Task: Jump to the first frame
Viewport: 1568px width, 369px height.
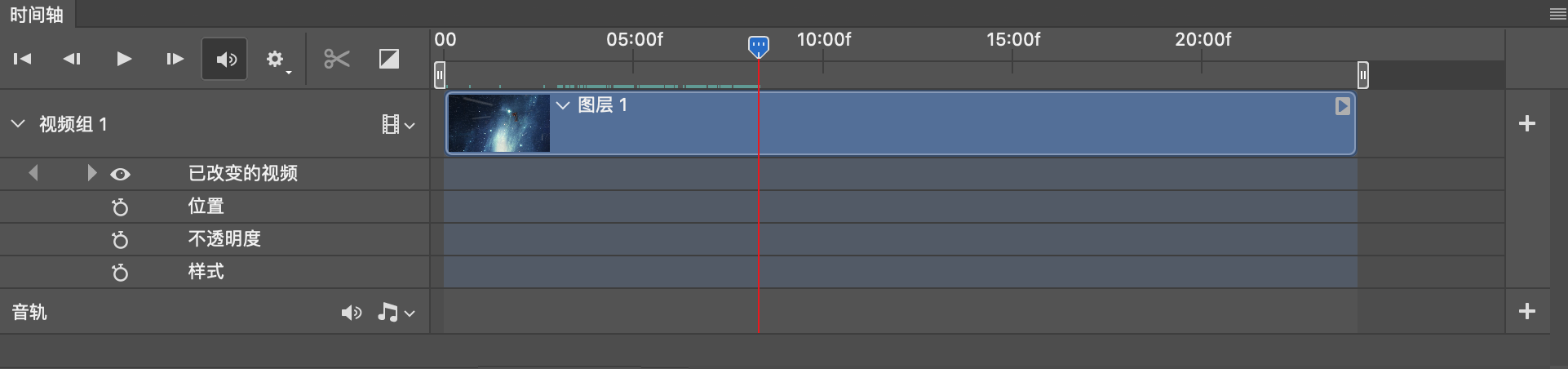Action: [x=23, y=59]
